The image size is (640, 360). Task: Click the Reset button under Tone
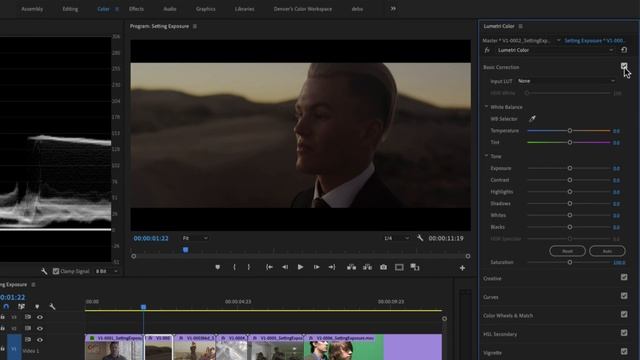[x=567, y=251]
